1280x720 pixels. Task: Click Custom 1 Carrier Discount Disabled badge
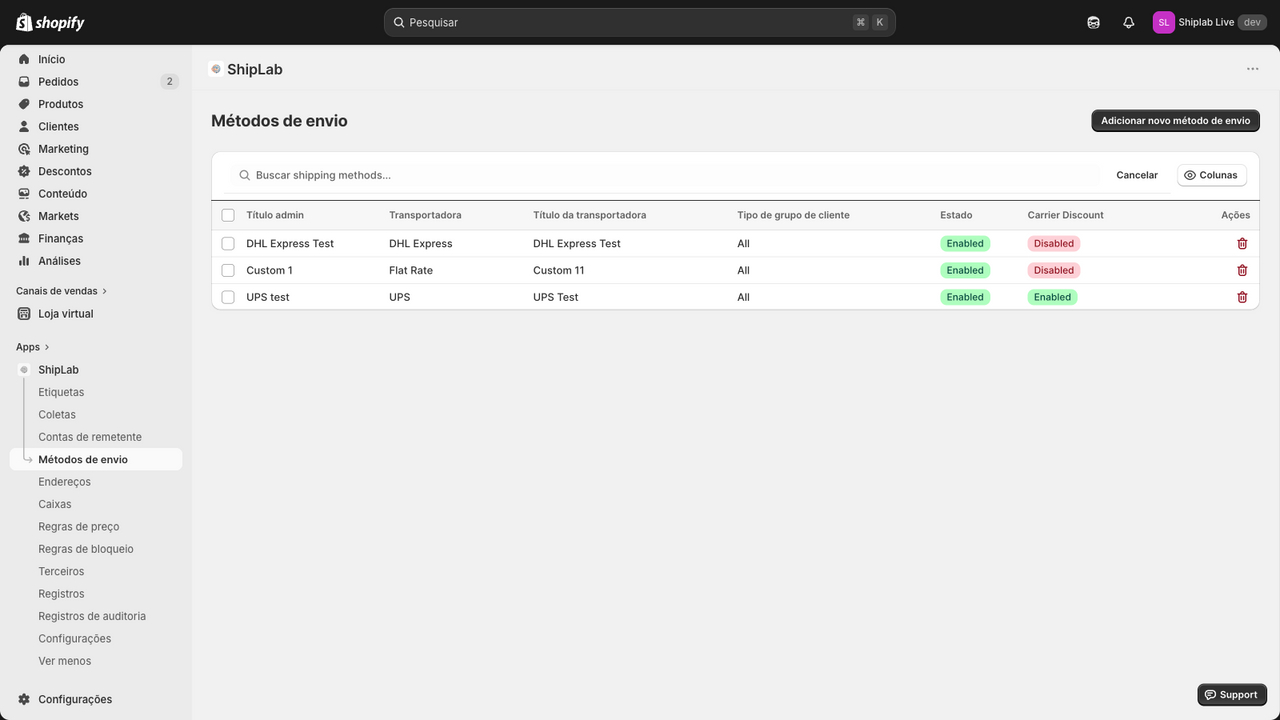coord(1054,270)
